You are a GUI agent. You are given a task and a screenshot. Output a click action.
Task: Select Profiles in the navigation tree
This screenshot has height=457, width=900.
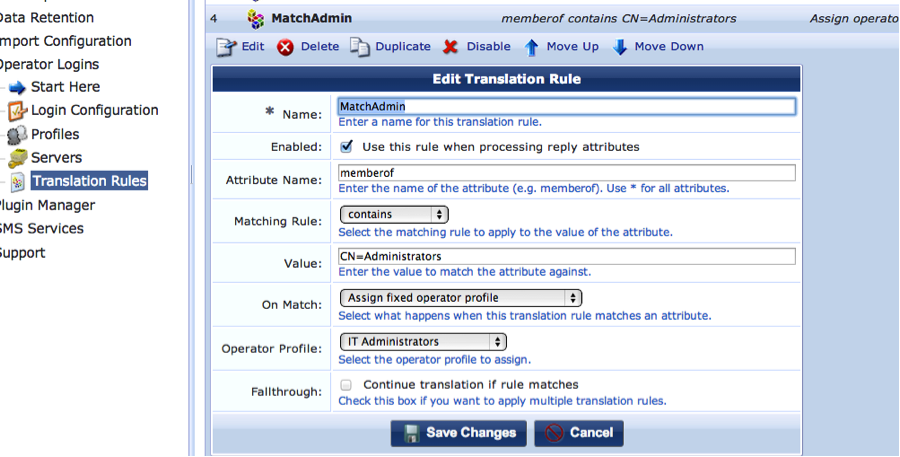pos(55,134)
